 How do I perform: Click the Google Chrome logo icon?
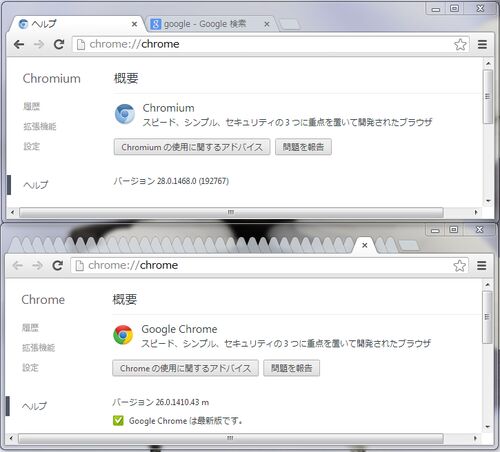pyautogui.click(x=123, y=335)
